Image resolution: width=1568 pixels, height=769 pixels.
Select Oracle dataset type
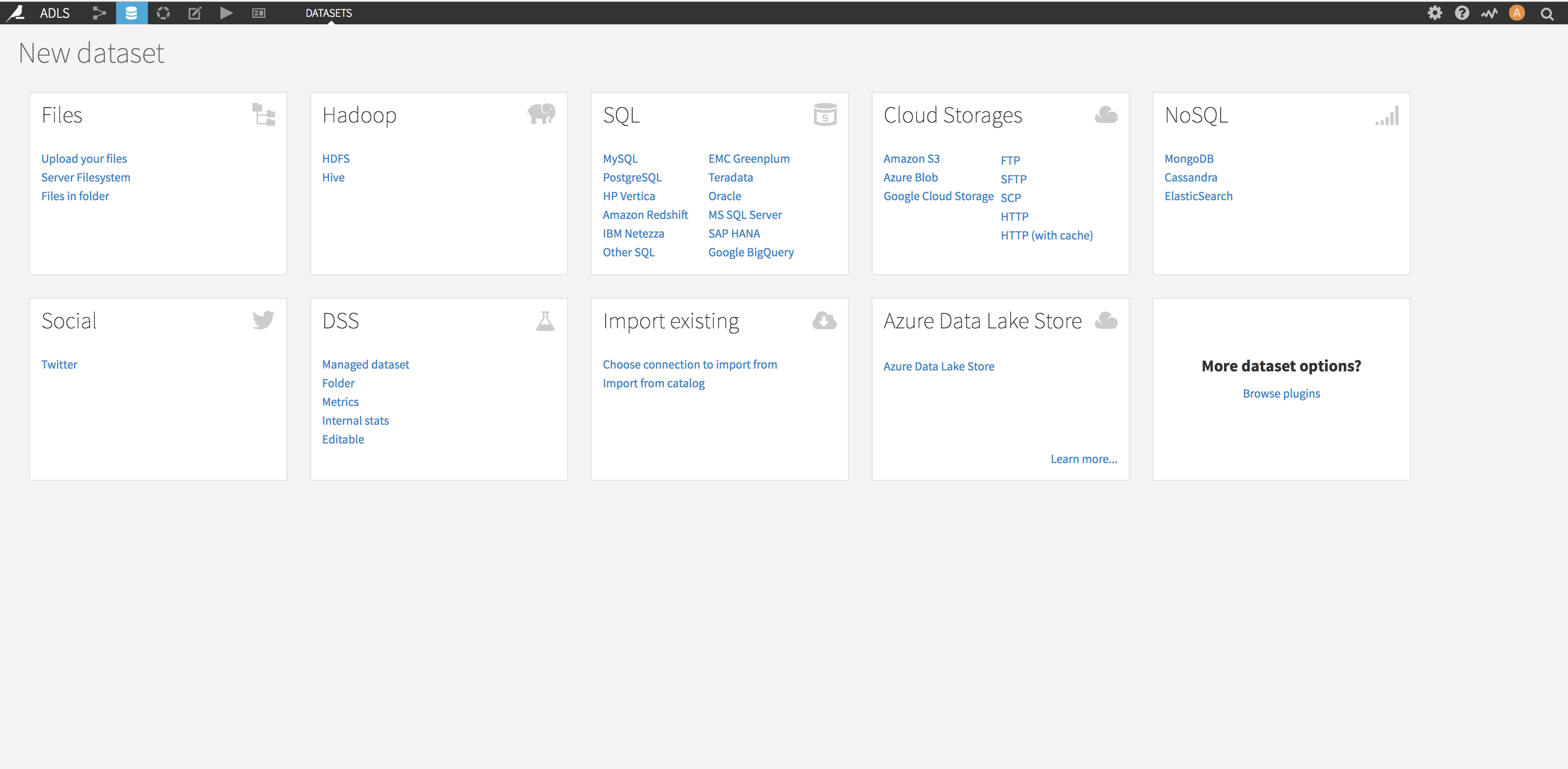pyautogui.click(x=725, y=196)
